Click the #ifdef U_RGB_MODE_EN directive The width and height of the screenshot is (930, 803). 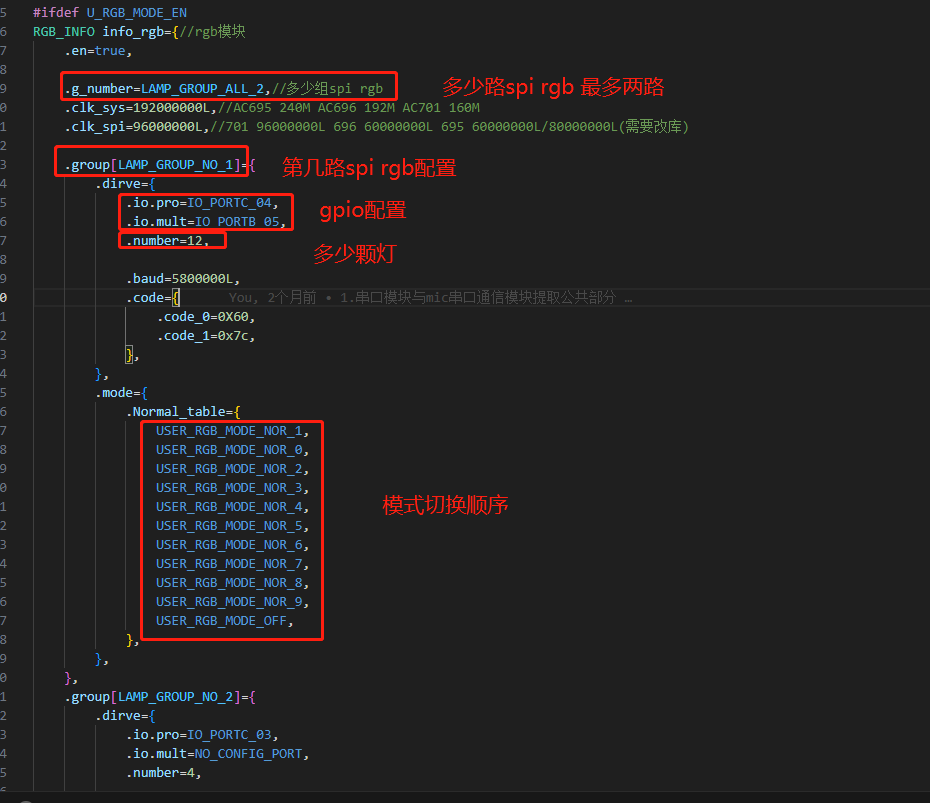click(110, 12)
